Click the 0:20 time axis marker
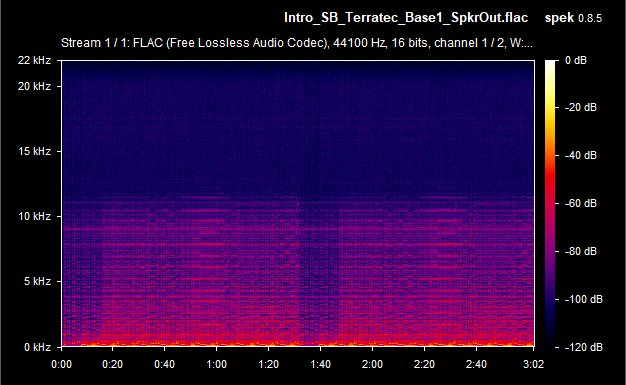Image resolution: width=626 pixels, height=385 pixels. click(x=113, y=364)
